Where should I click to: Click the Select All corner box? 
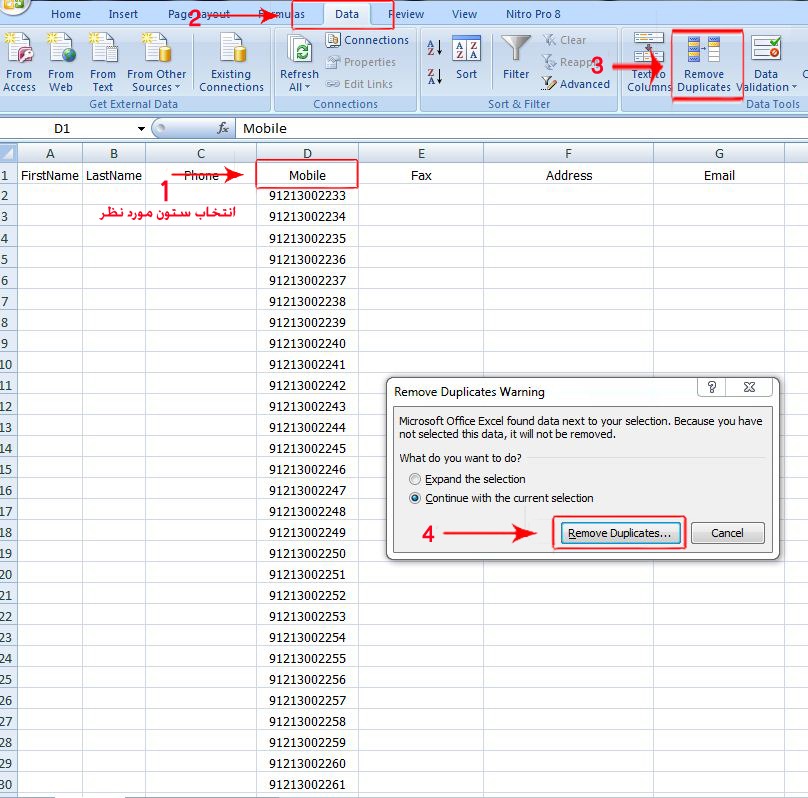8,153
